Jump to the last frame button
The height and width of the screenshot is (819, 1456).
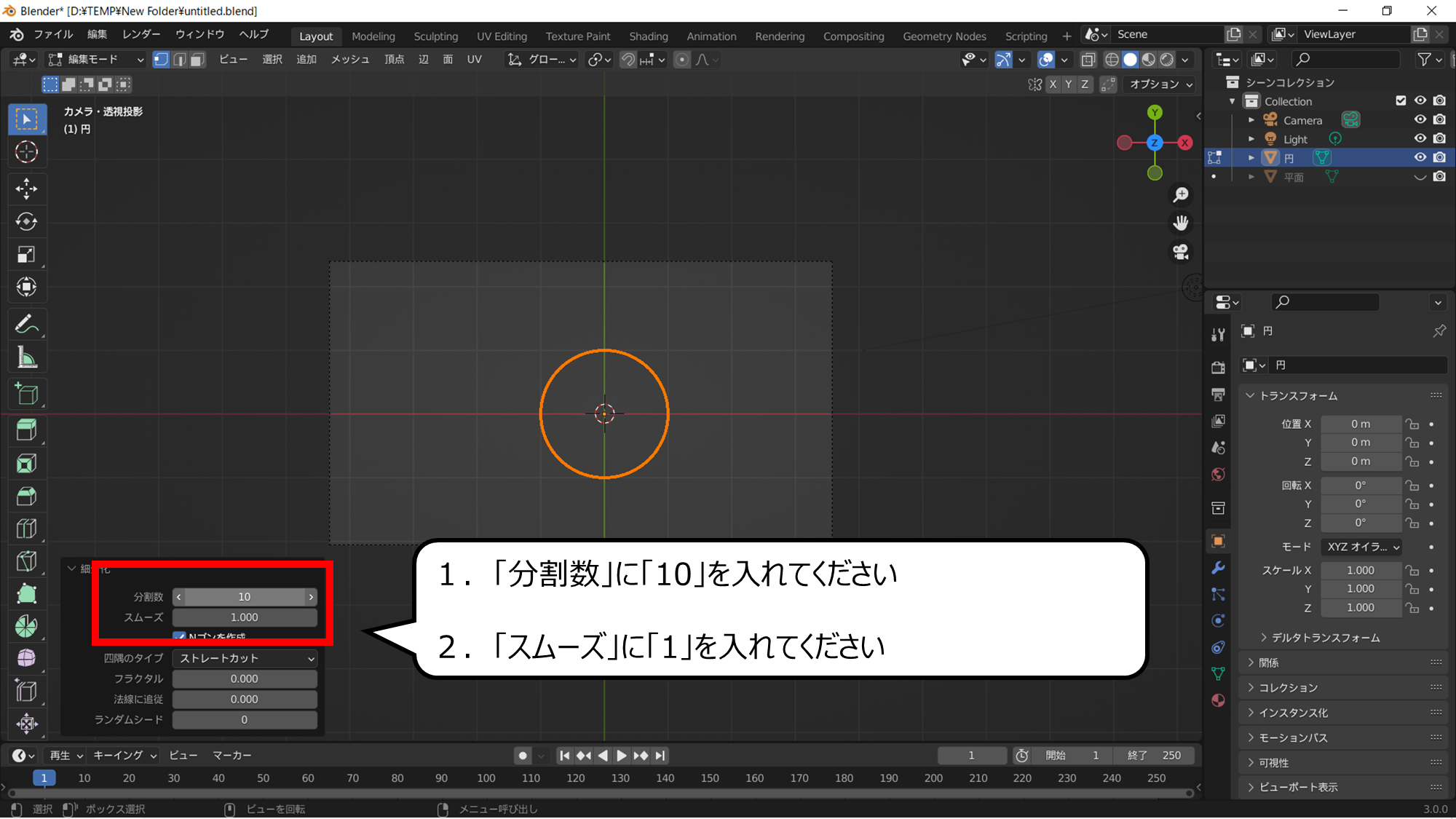pyautogui.click(x=660, y=756)
